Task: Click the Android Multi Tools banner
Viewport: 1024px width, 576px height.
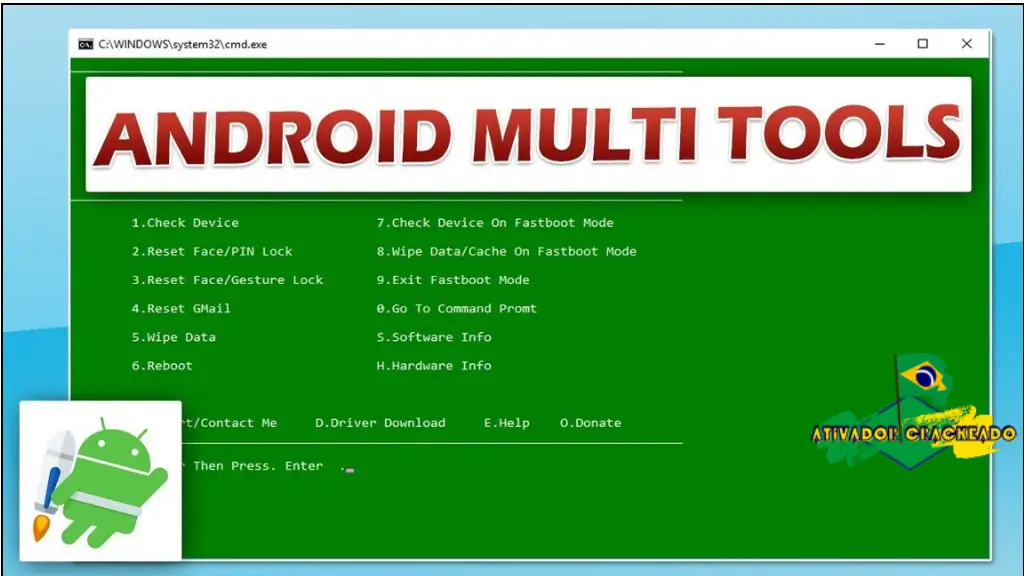Action: tap(528, 135)
